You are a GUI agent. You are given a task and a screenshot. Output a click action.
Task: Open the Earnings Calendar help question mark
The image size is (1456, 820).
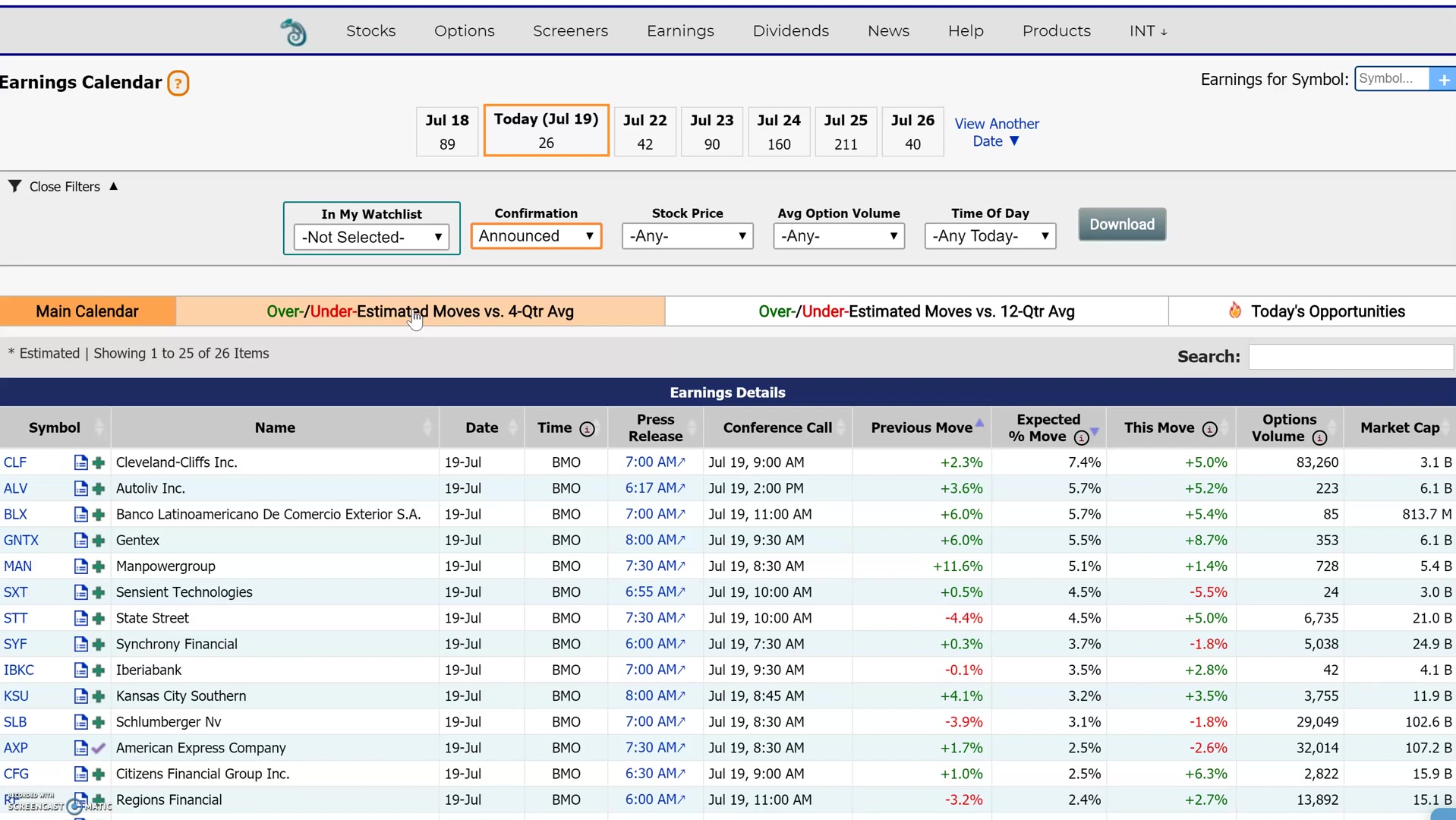click(x=178, y=83)
